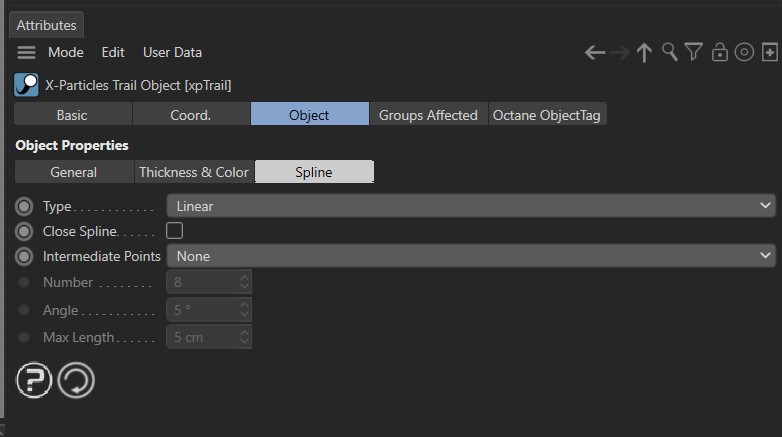The height and width of the screenshot is (437, 782).
Task: Click the filter funnel icon
Action: [x=694, y=52]
